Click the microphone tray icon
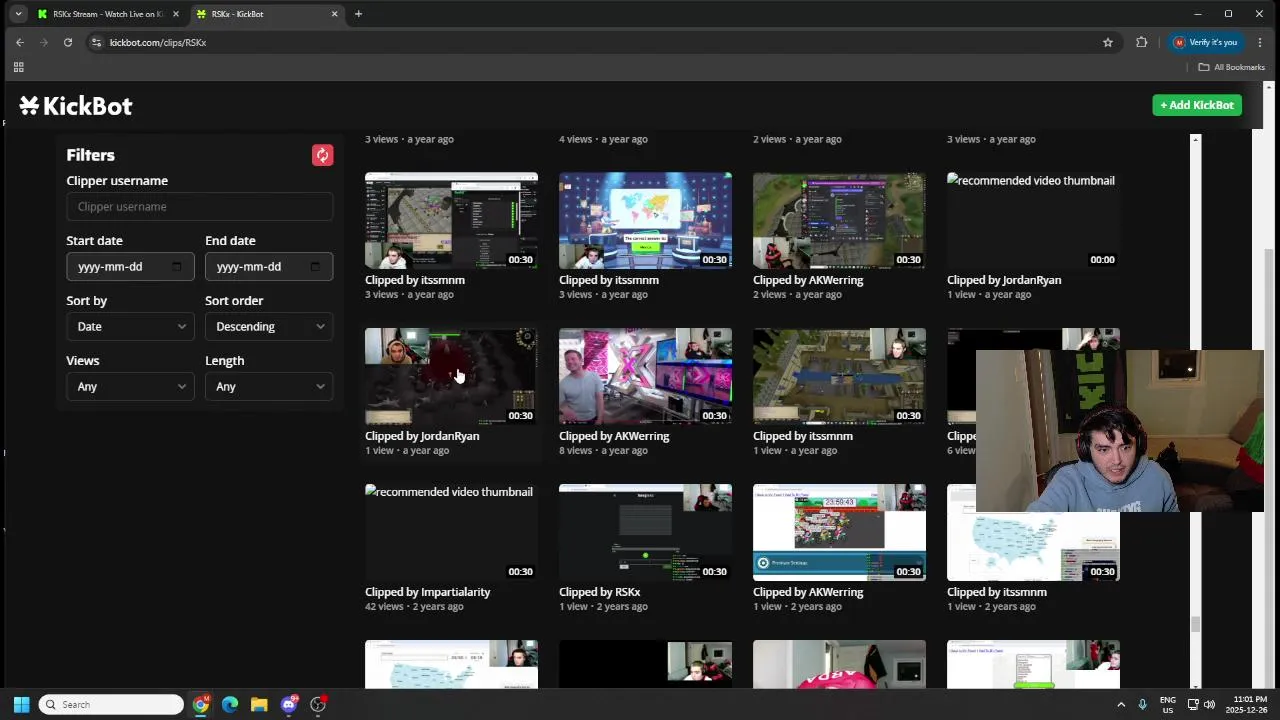This screenshot has width=1280, height=720. pos(1142,705)
